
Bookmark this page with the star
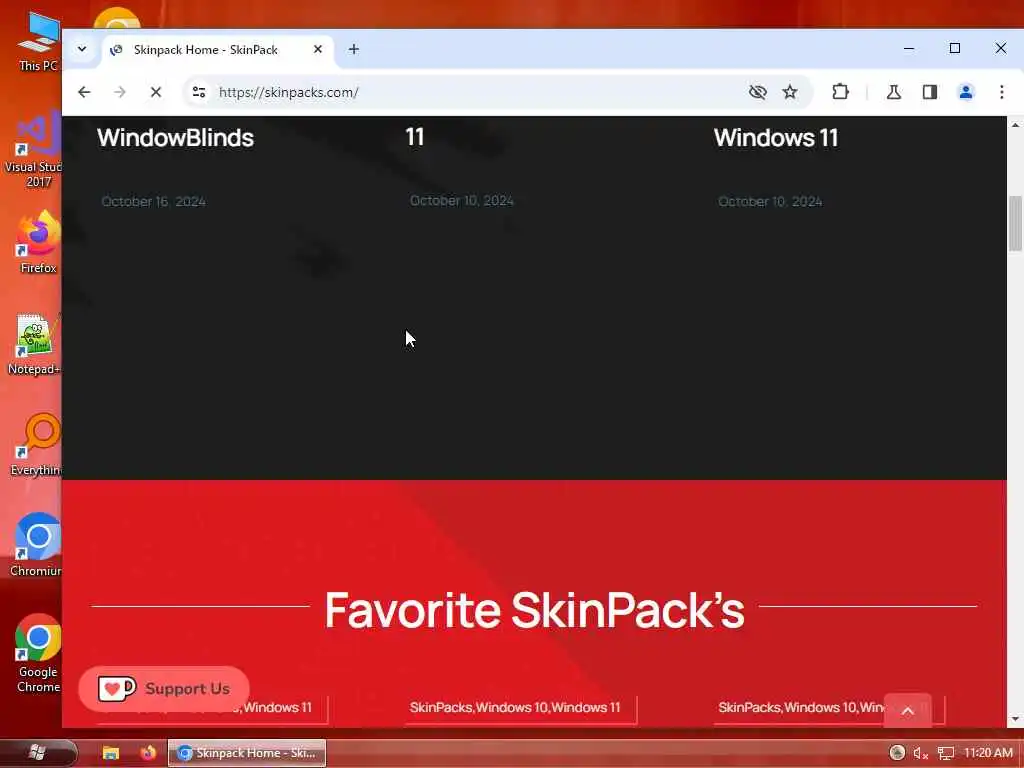(790, 92)
